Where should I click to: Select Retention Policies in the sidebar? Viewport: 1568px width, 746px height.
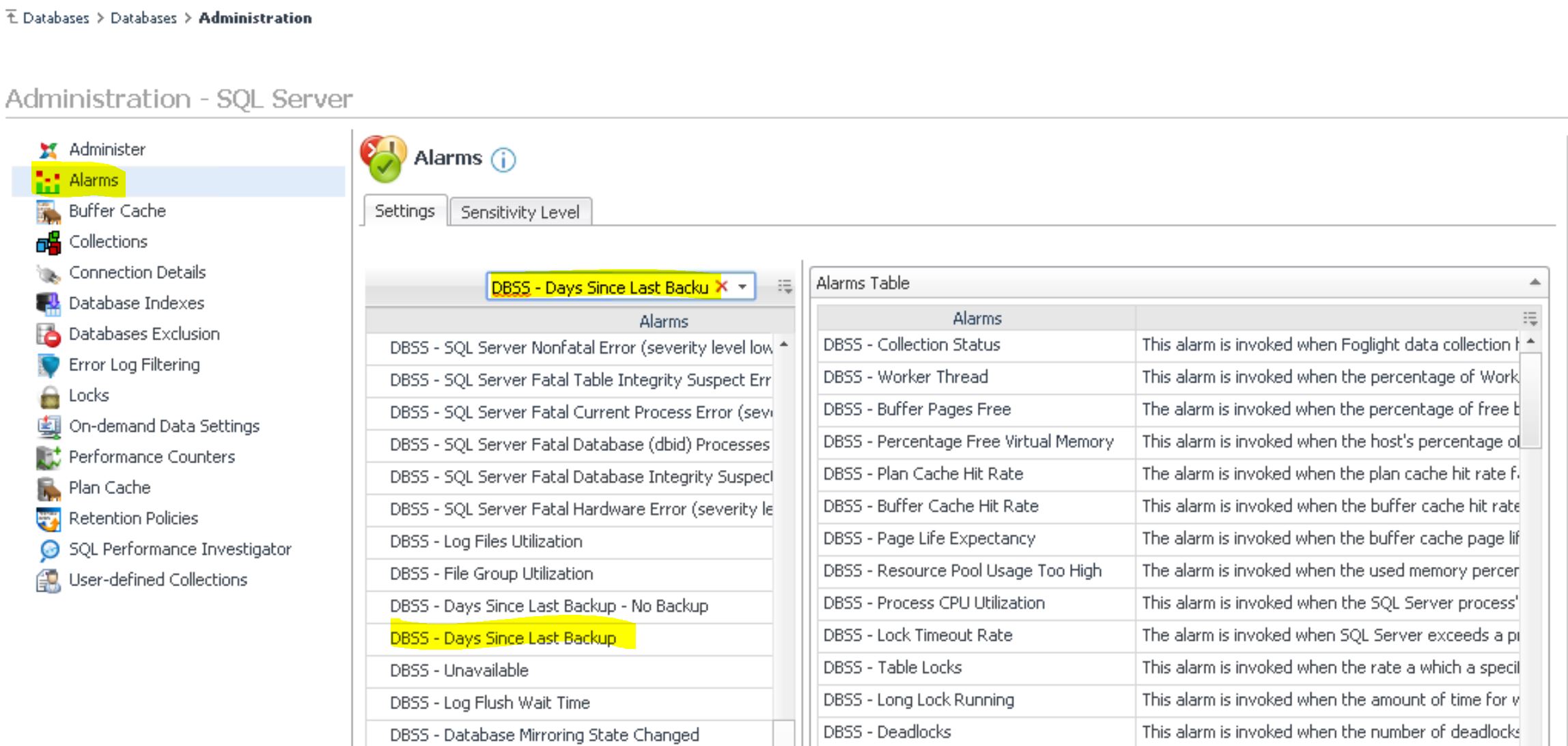pyautogui.click(x=134, y=519)
